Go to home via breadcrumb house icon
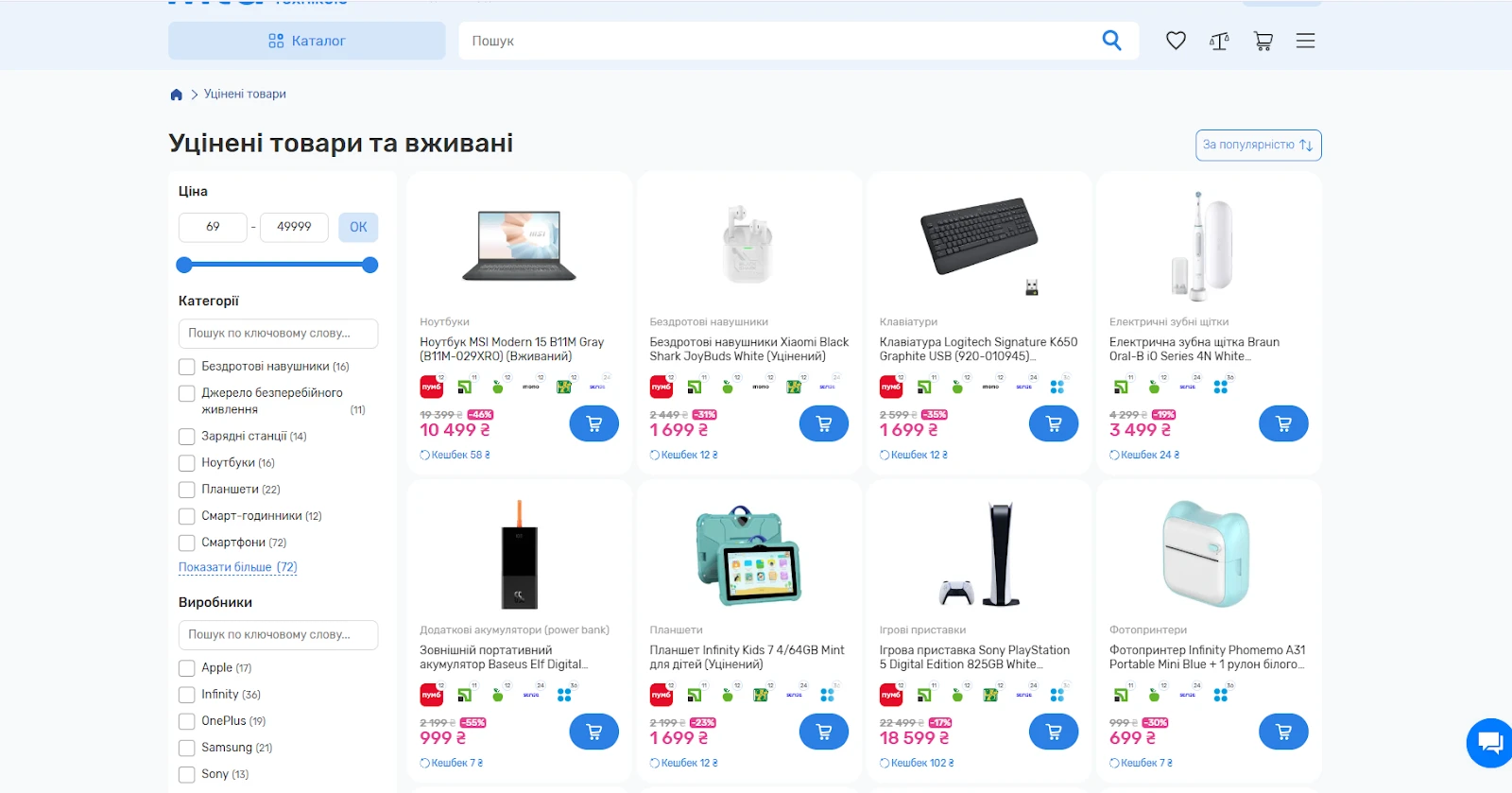This screenshot has height=793, width=1512. click(176, 95)
